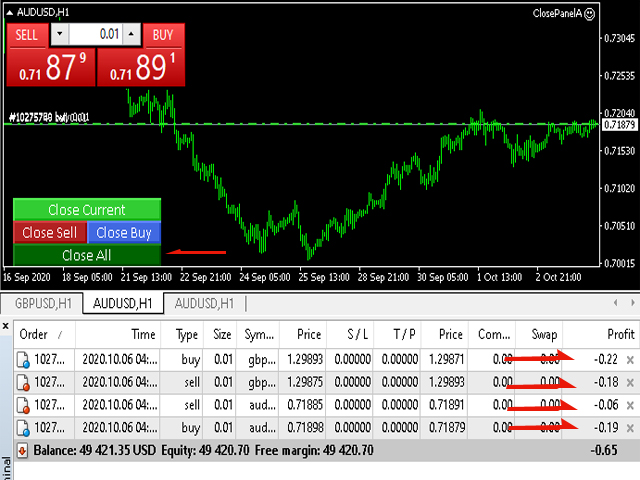
Task: Click the dark green Close All button
Action: 87,255
